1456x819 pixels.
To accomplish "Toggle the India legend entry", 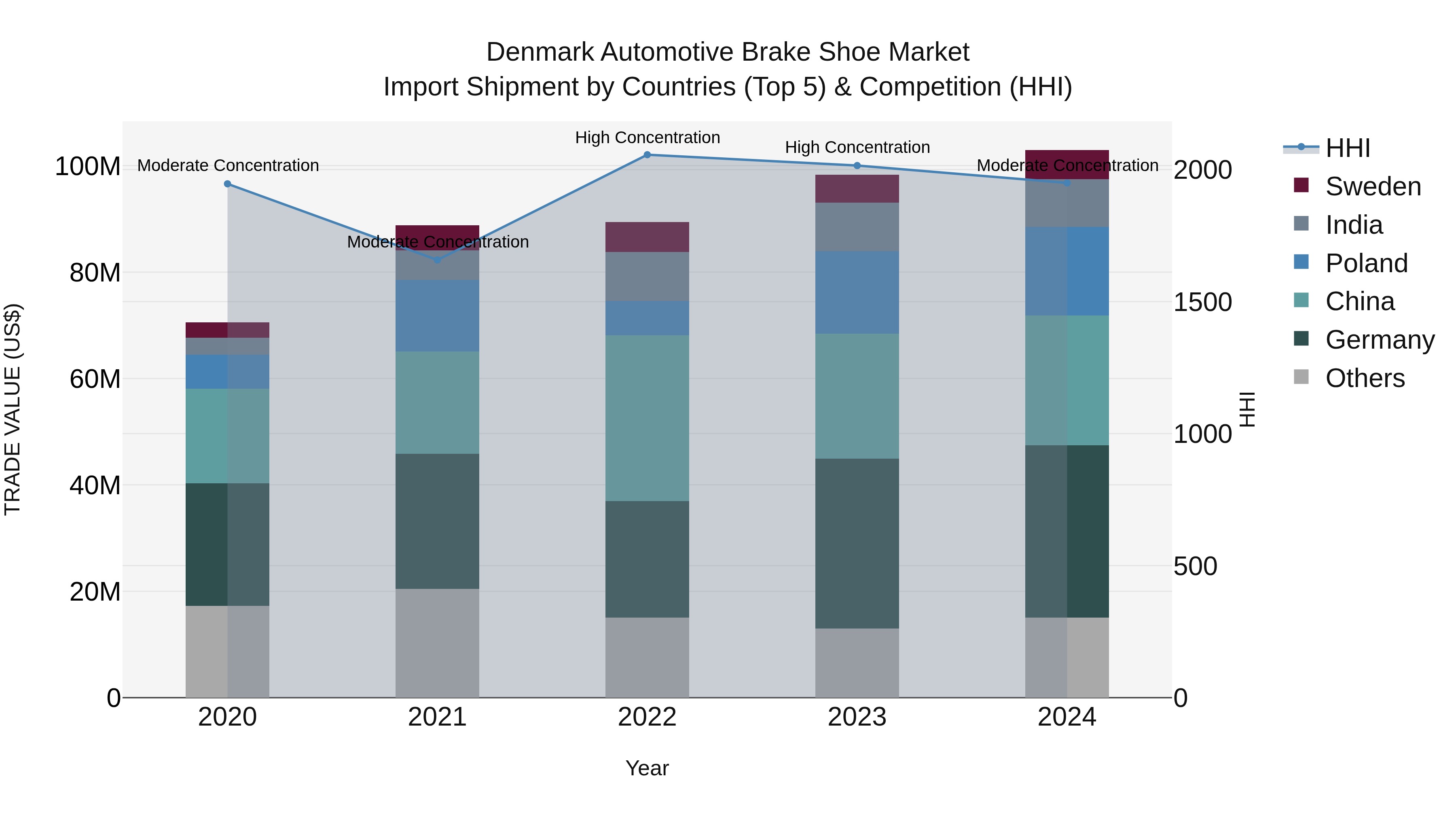I will 1338,224.
